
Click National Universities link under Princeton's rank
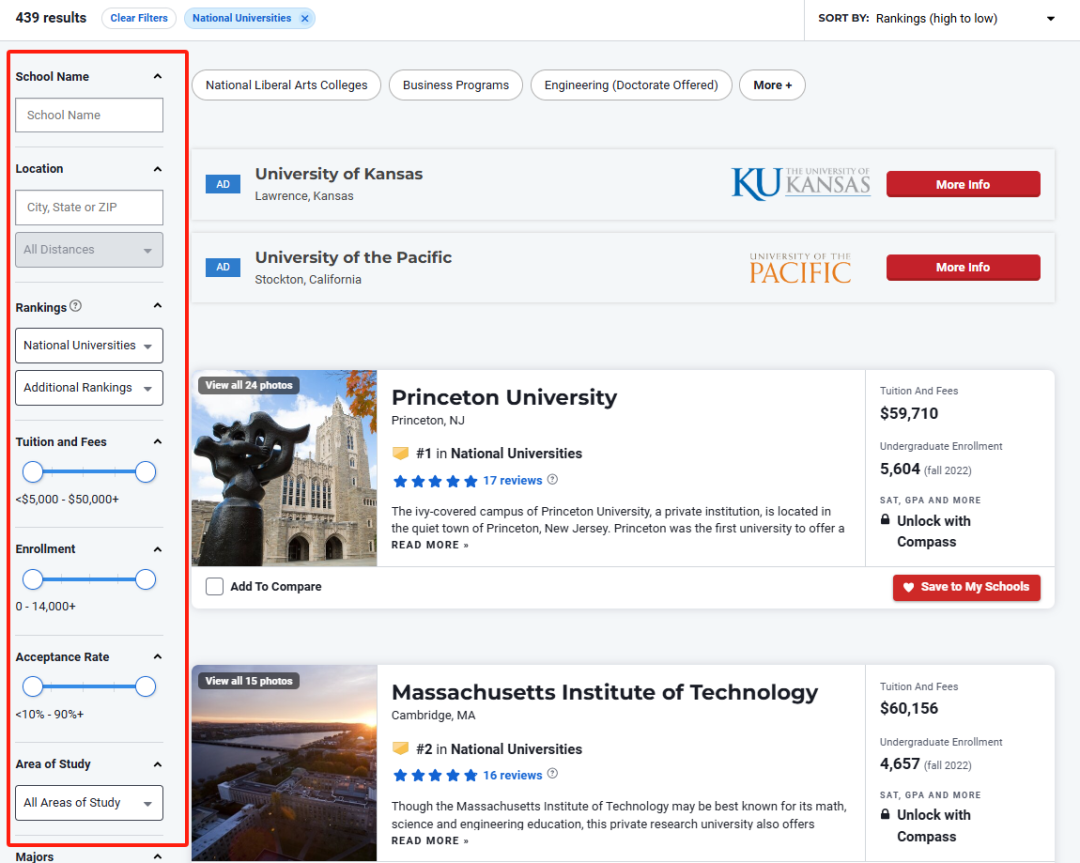coord(517,453)
